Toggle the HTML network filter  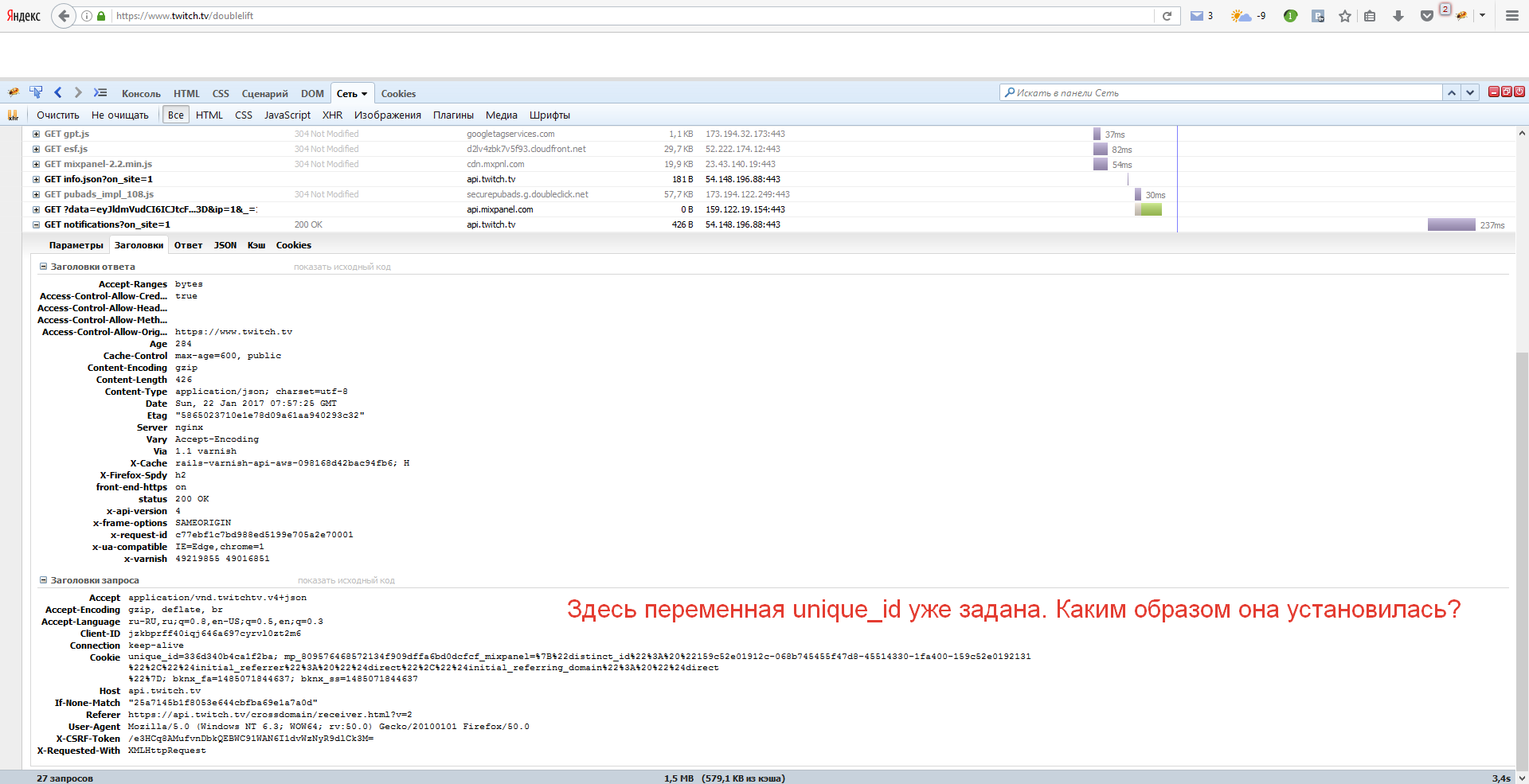[209, 115]
